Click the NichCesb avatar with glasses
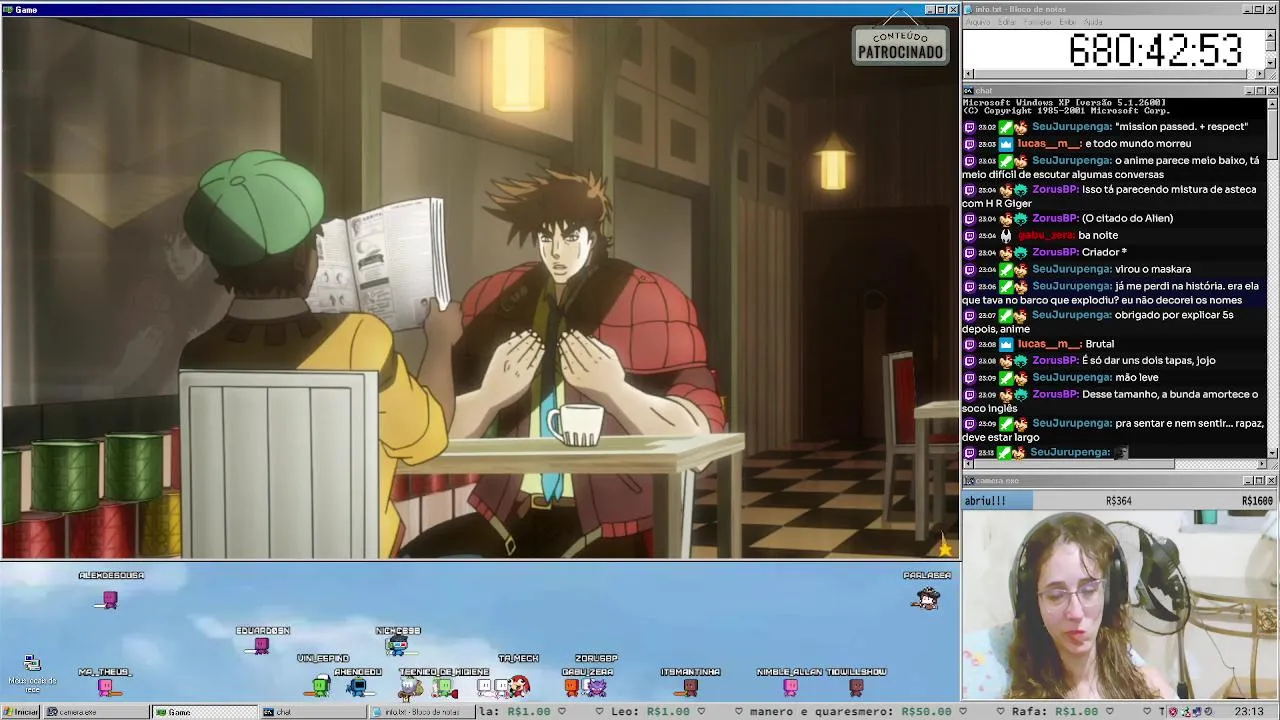The height and width of the screenshot is (720, 1280). click(397, 646)
